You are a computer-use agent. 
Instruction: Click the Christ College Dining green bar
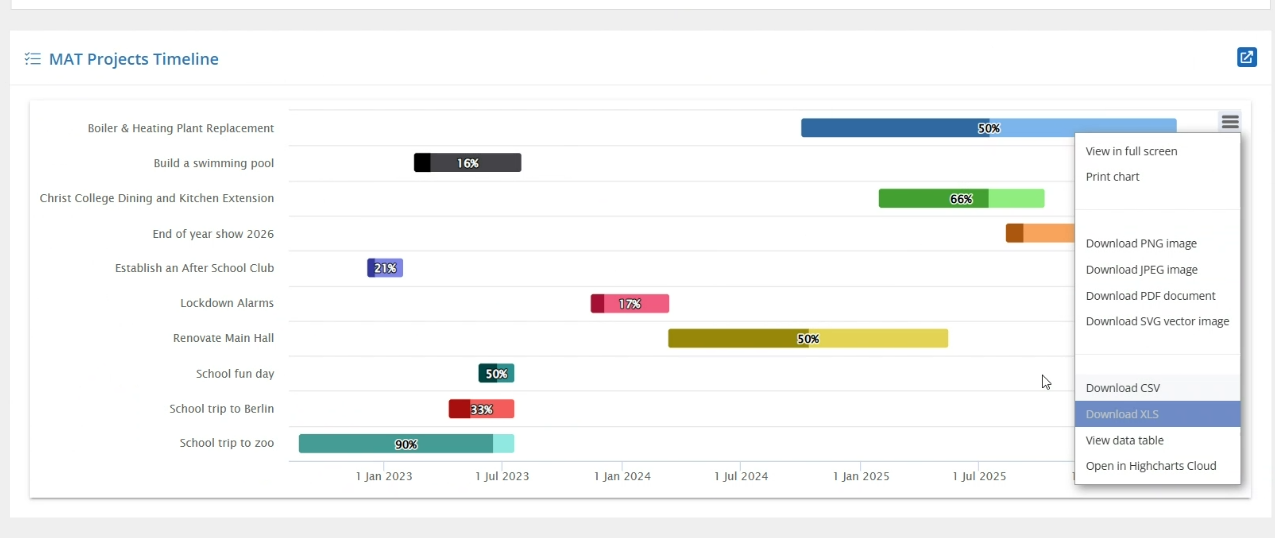coord(960,198)
